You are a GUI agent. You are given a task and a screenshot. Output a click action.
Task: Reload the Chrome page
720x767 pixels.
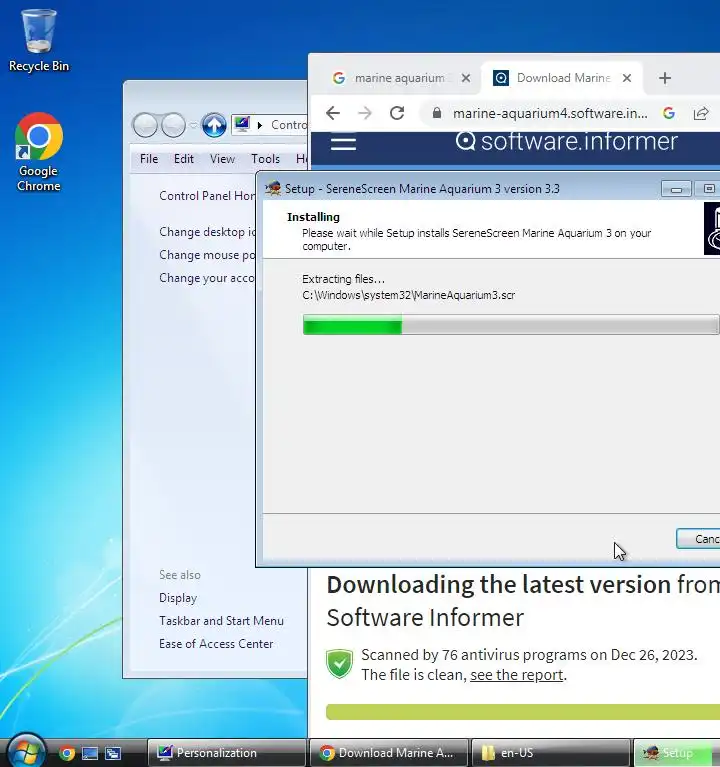click(x=397, y=113)
